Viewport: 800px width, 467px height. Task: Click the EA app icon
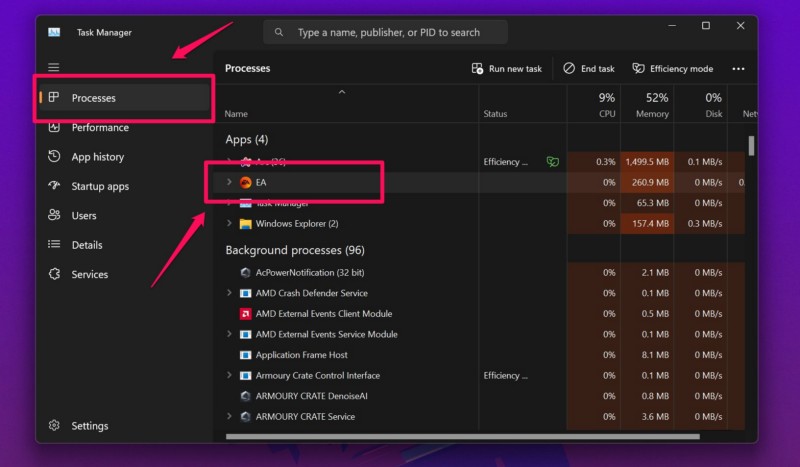[x=246, y=183]
